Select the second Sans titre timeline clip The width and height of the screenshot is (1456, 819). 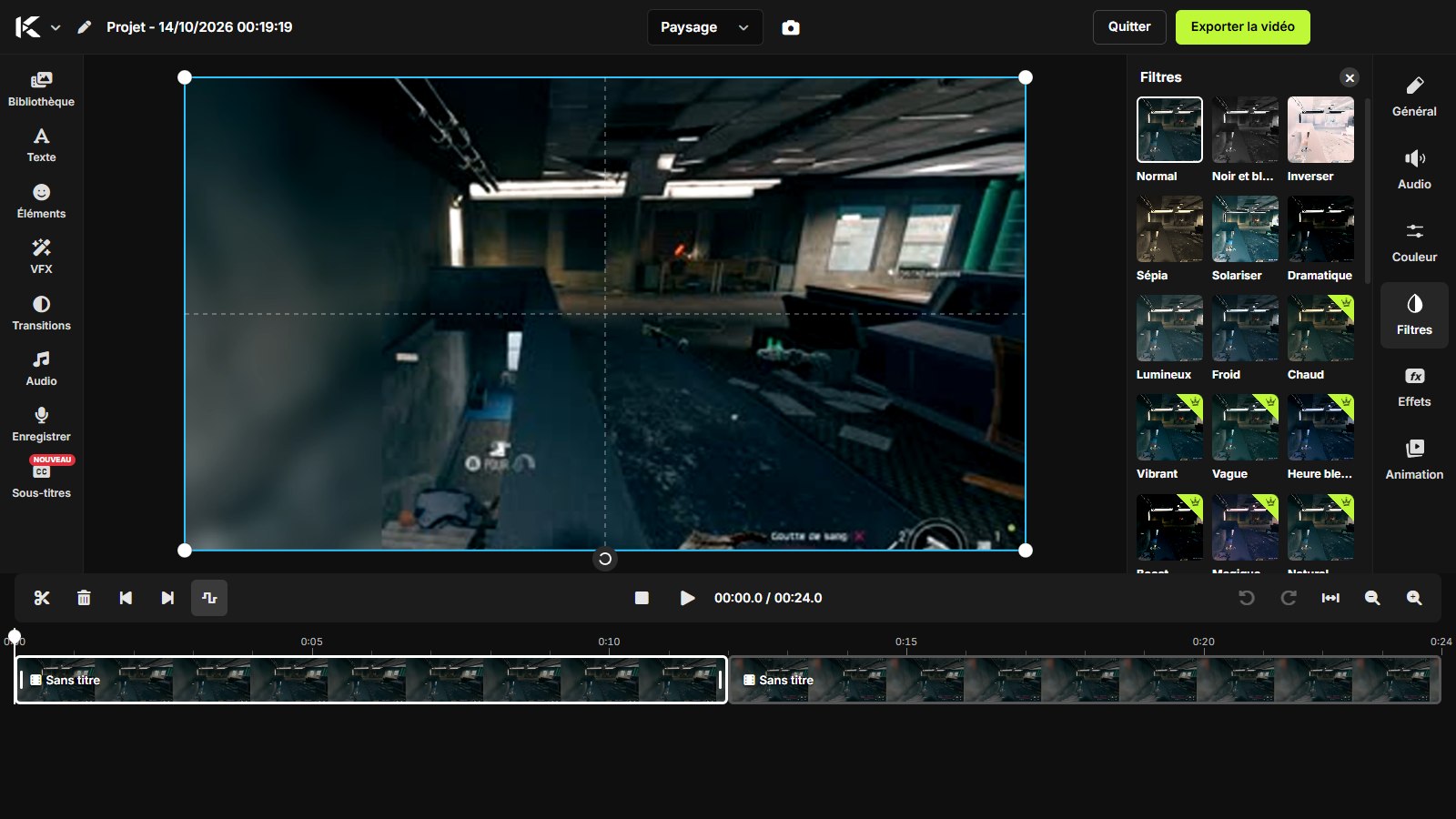pos(1085,680)
